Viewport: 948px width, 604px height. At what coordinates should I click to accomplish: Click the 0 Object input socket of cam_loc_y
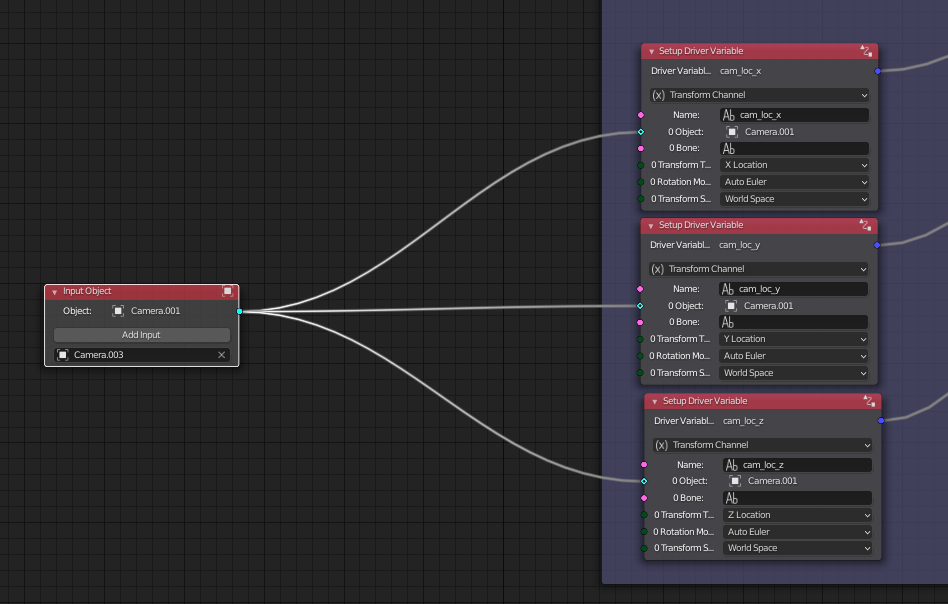tap(640, 306)
